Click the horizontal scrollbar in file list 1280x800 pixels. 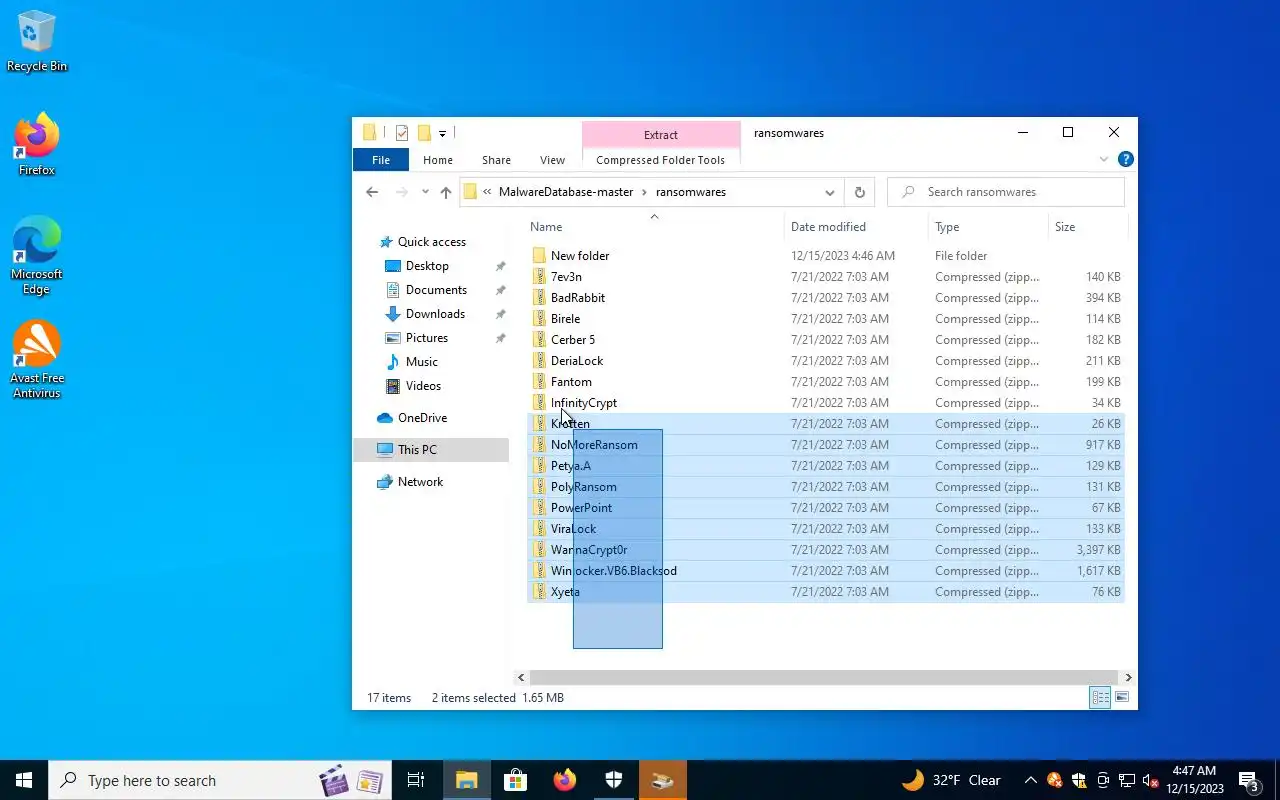tap(823, 677)
